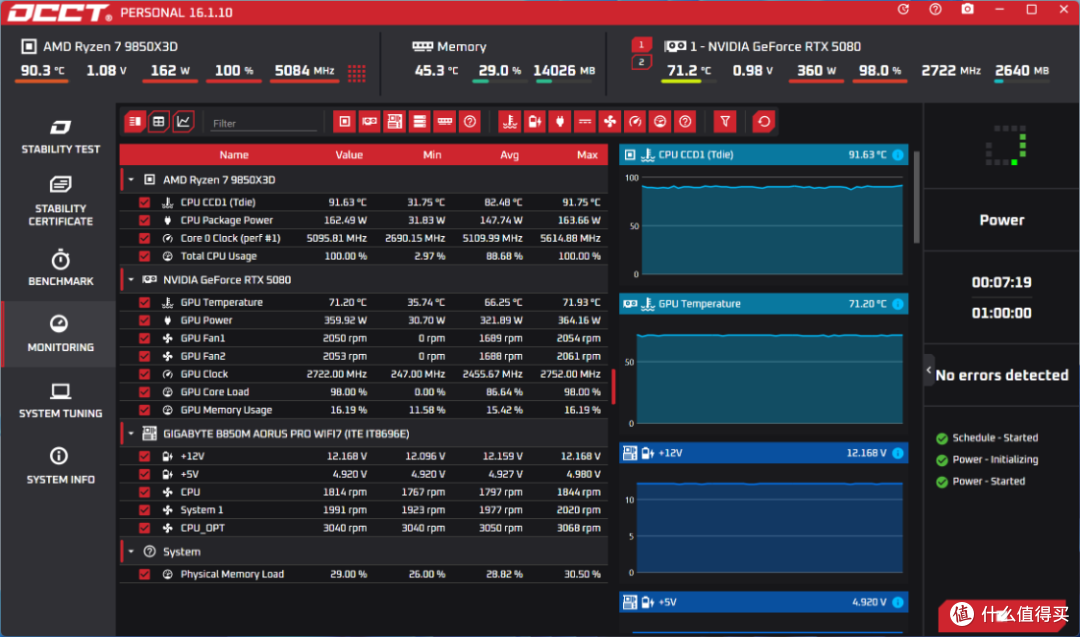Click the graphs panel vertical scrollbar

click(916, 198)
